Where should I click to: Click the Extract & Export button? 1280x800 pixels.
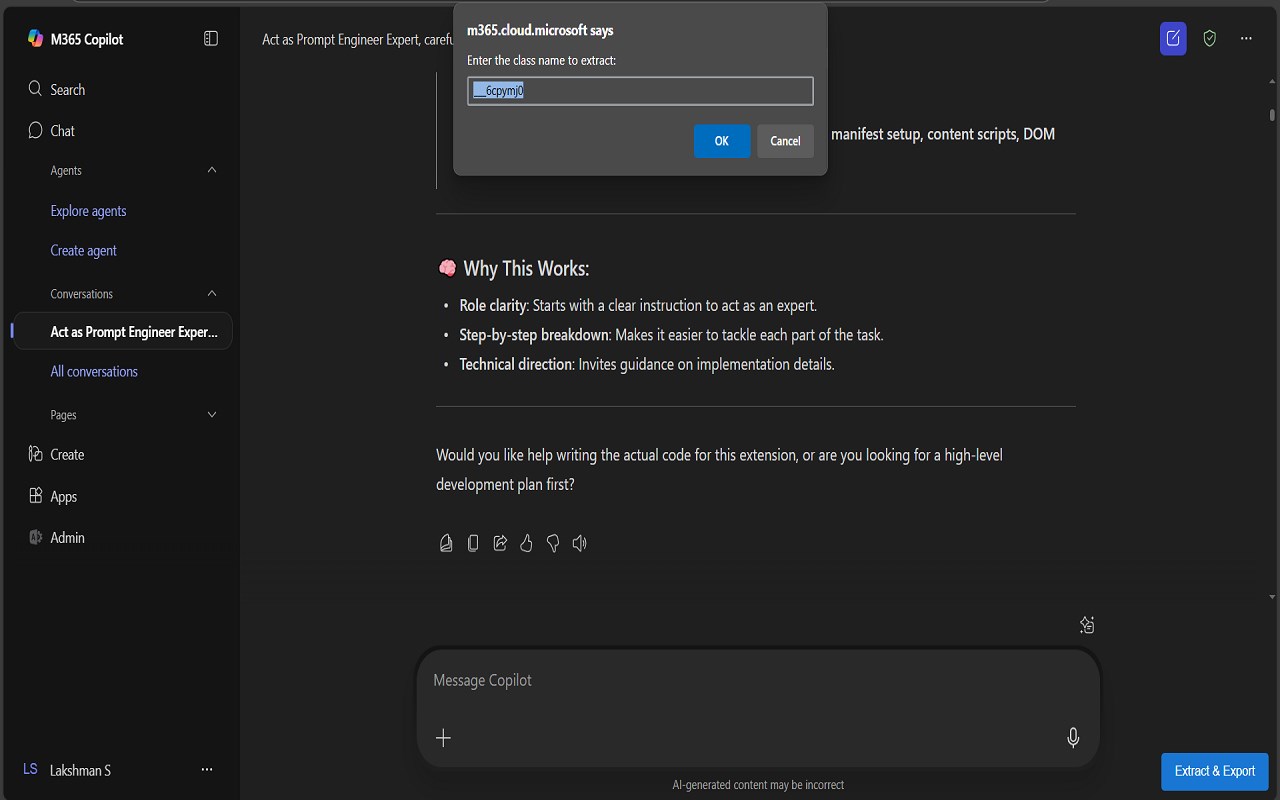pyautogui.click(x=1215, y=771)
